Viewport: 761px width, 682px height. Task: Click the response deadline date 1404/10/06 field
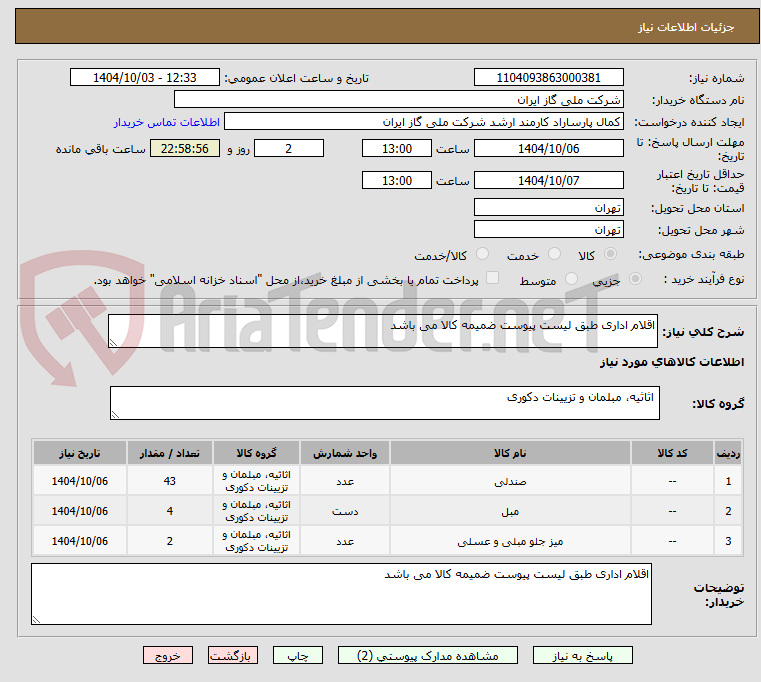548,149
